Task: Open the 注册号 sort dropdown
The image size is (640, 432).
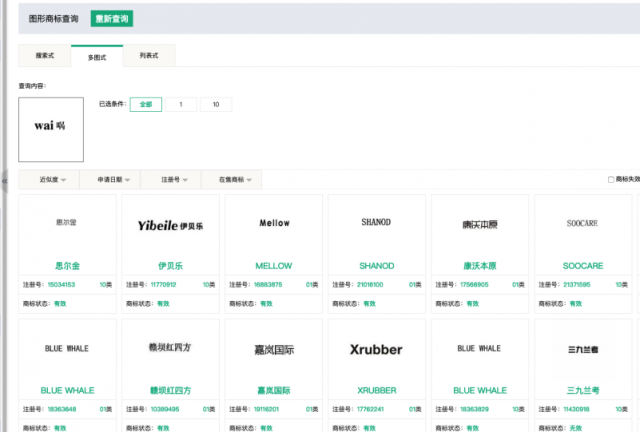Action: [x=171, y=180]
